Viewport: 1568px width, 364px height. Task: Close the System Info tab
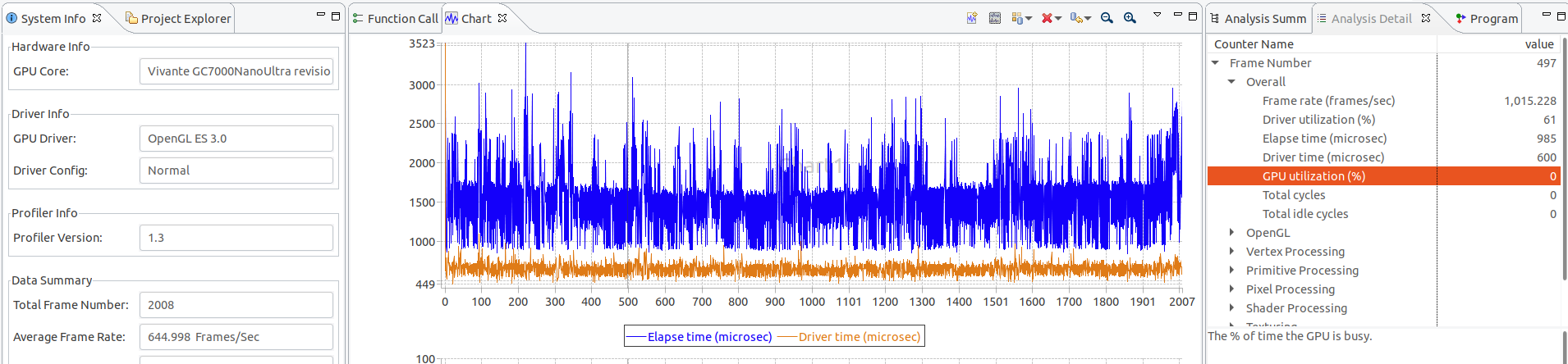point(97,18)
